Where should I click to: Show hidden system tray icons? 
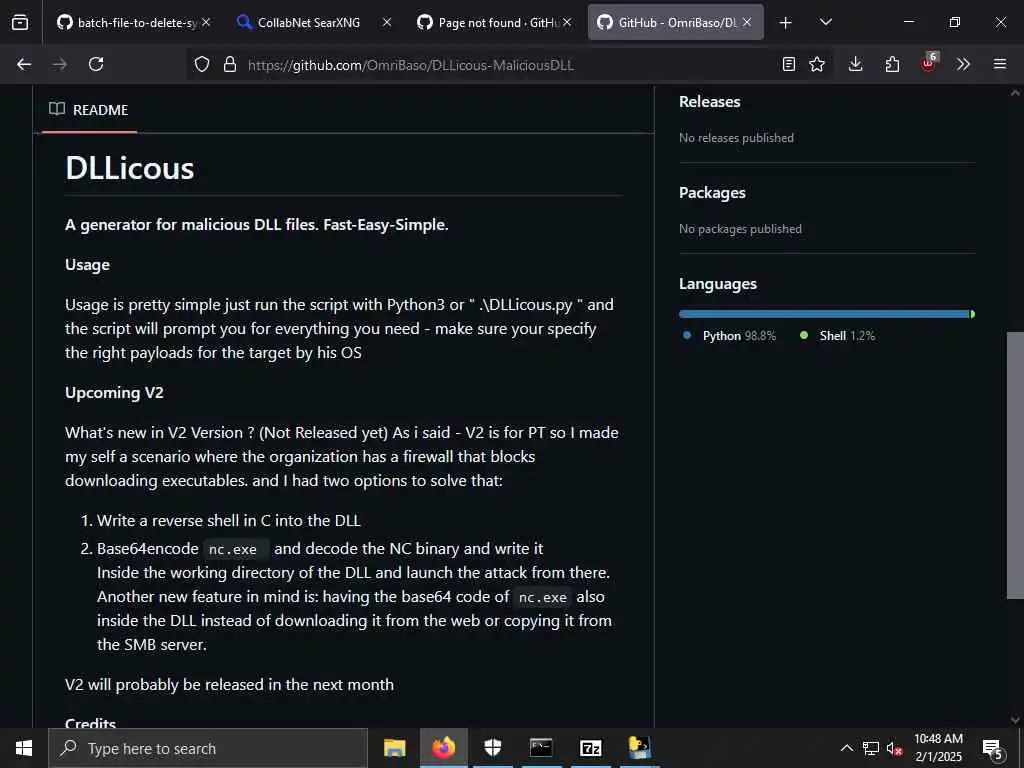(x=846, y=748)
